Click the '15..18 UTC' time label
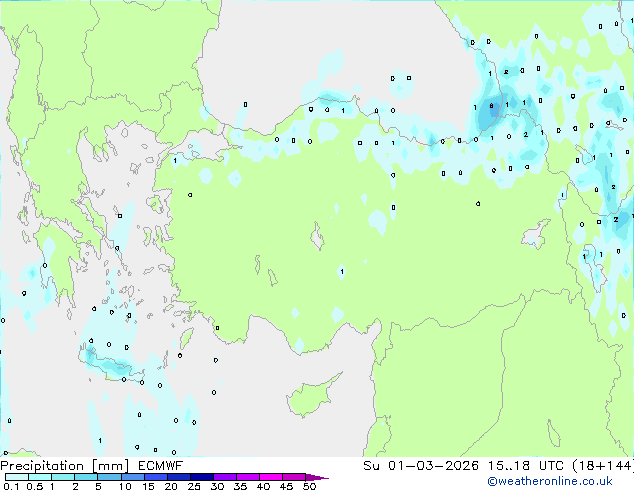 pos(525,466)
